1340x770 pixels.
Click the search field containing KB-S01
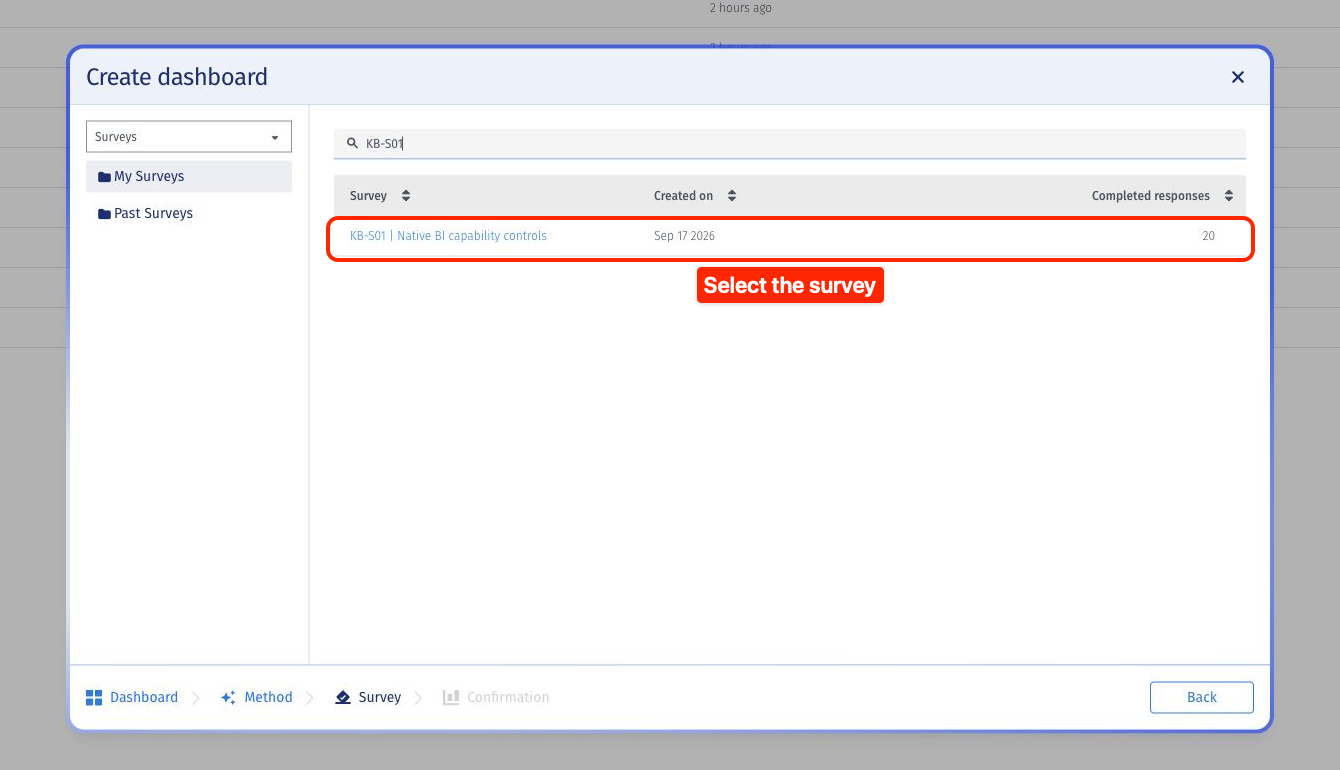tap(790, 143)
